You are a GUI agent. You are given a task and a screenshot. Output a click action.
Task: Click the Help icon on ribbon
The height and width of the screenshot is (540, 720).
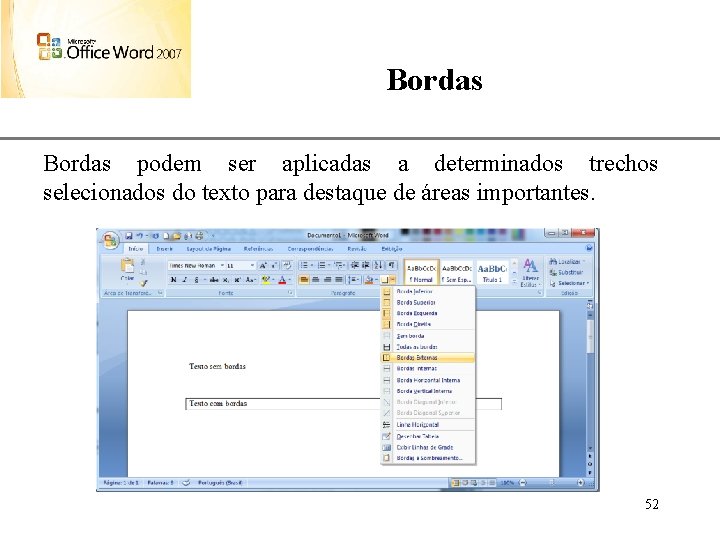(589, 248)
